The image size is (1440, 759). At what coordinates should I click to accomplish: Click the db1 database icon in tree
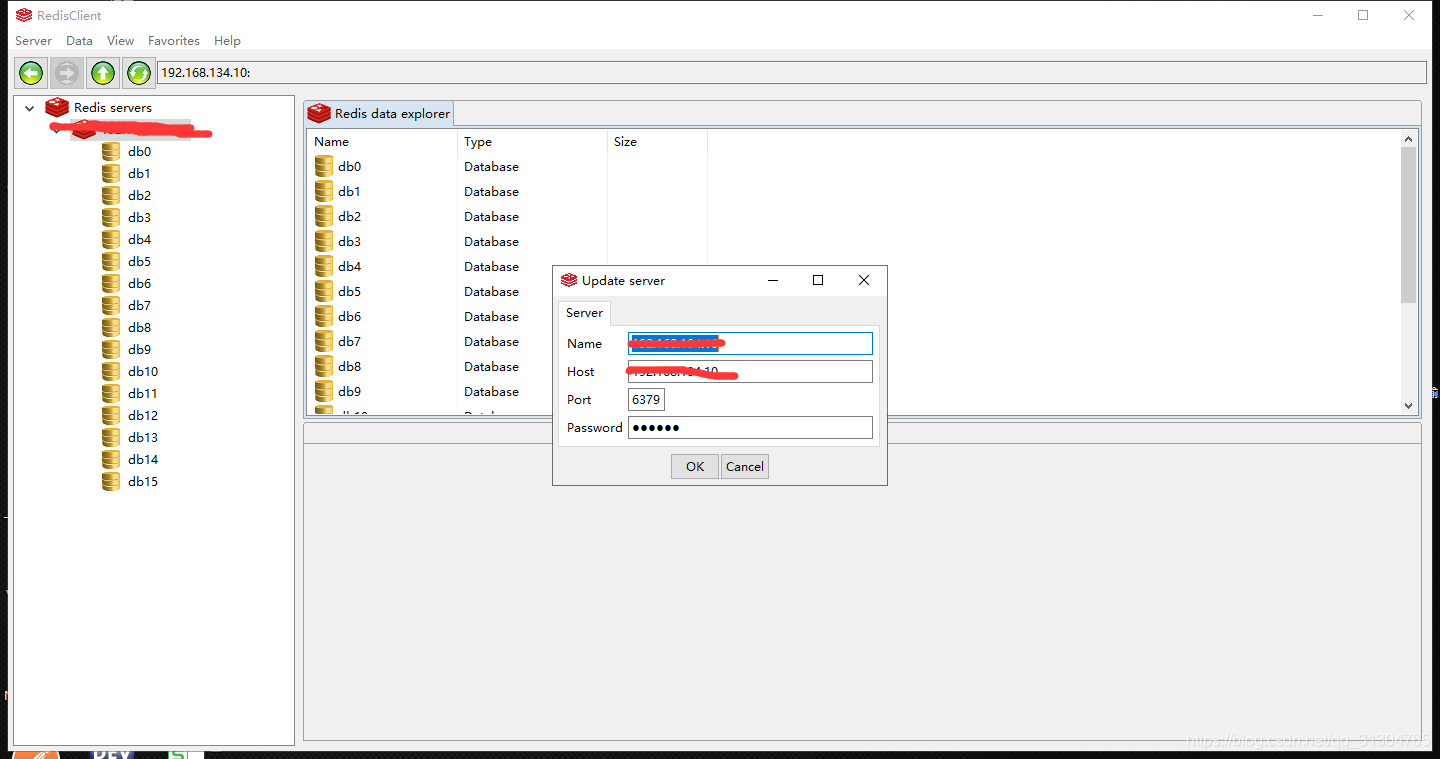[x=111, y=173]
